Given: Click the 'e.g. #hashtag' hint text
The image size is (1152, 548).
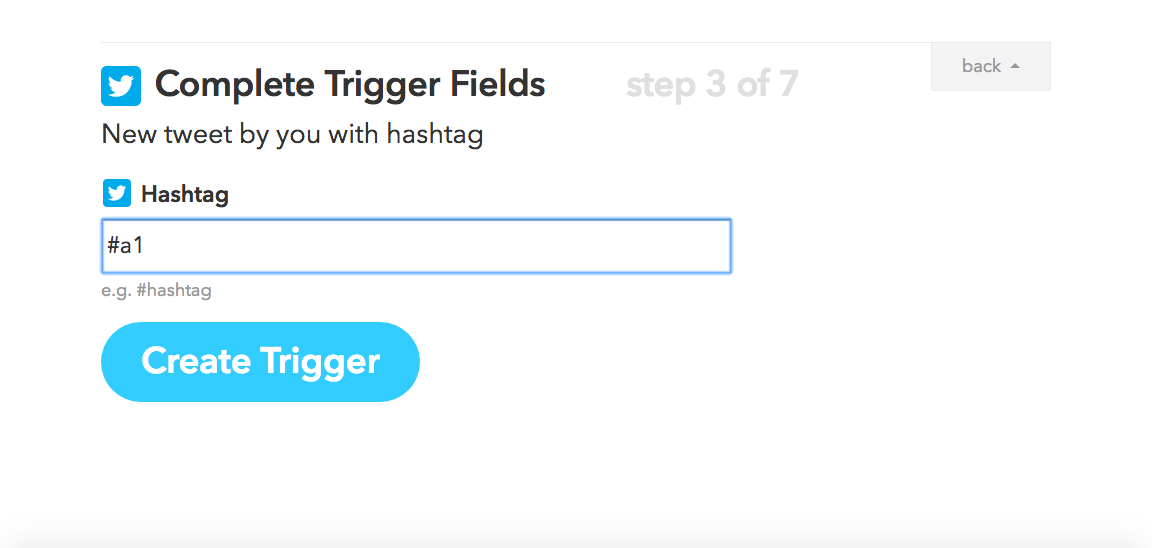Looking at the screenshot, I should (157, 291).
